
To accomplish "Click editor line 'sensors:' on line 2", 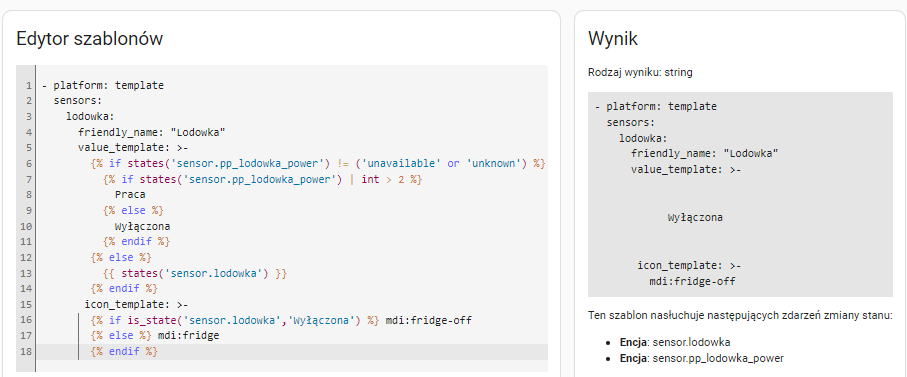I will (78, 101).
